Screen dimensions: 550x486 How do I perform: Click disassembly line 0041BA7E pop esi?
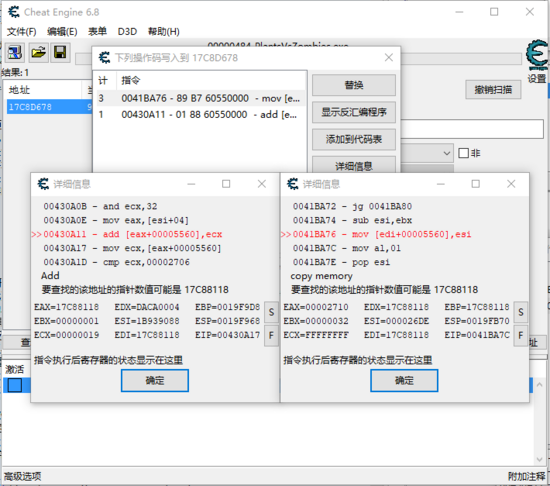pos(341,262)
